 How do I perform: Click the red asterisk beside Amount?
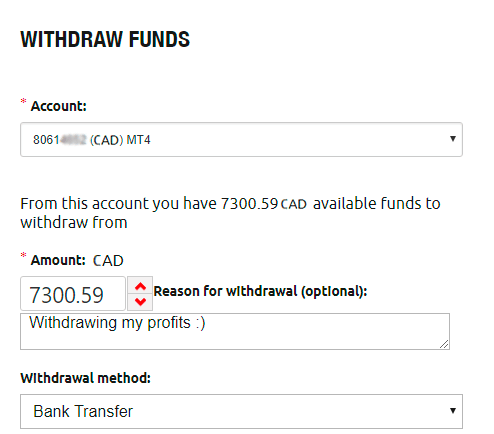point(23,255)
